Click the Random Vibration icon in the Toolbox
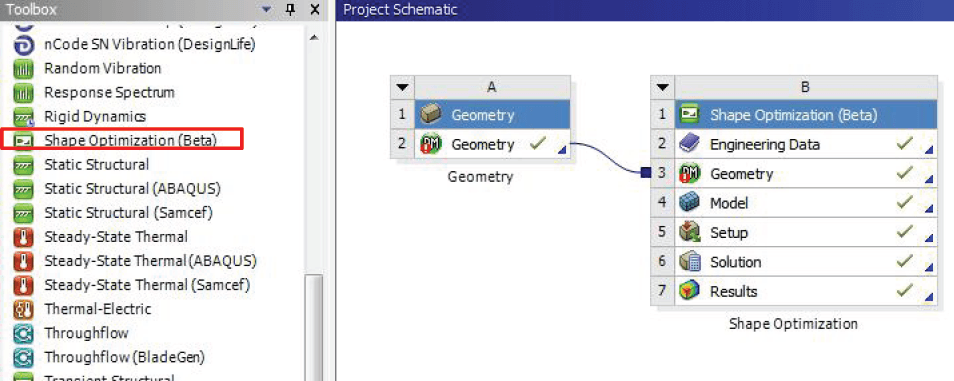 23,69
